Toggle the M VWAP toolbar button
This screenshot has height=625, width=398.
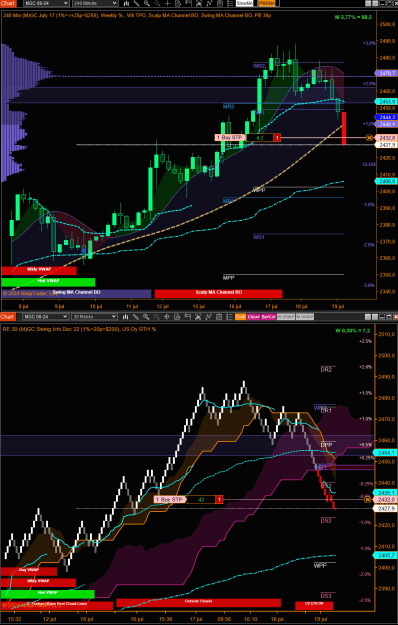pos(305,317)
